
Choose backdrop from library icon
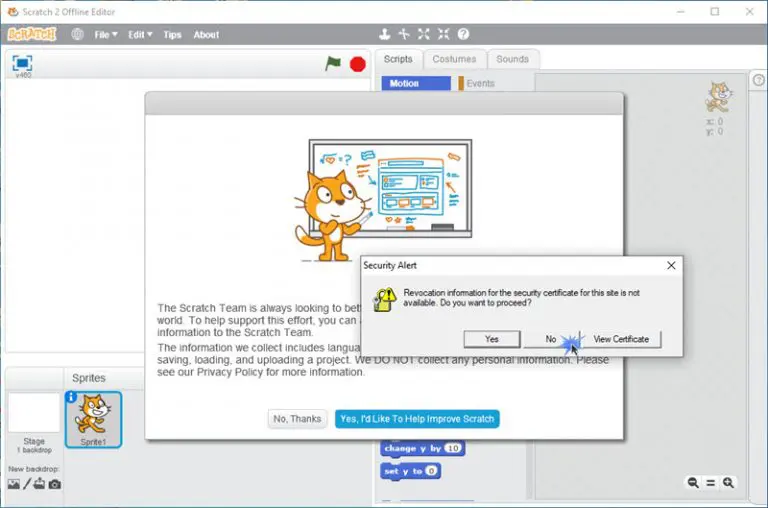click(14, 484)
